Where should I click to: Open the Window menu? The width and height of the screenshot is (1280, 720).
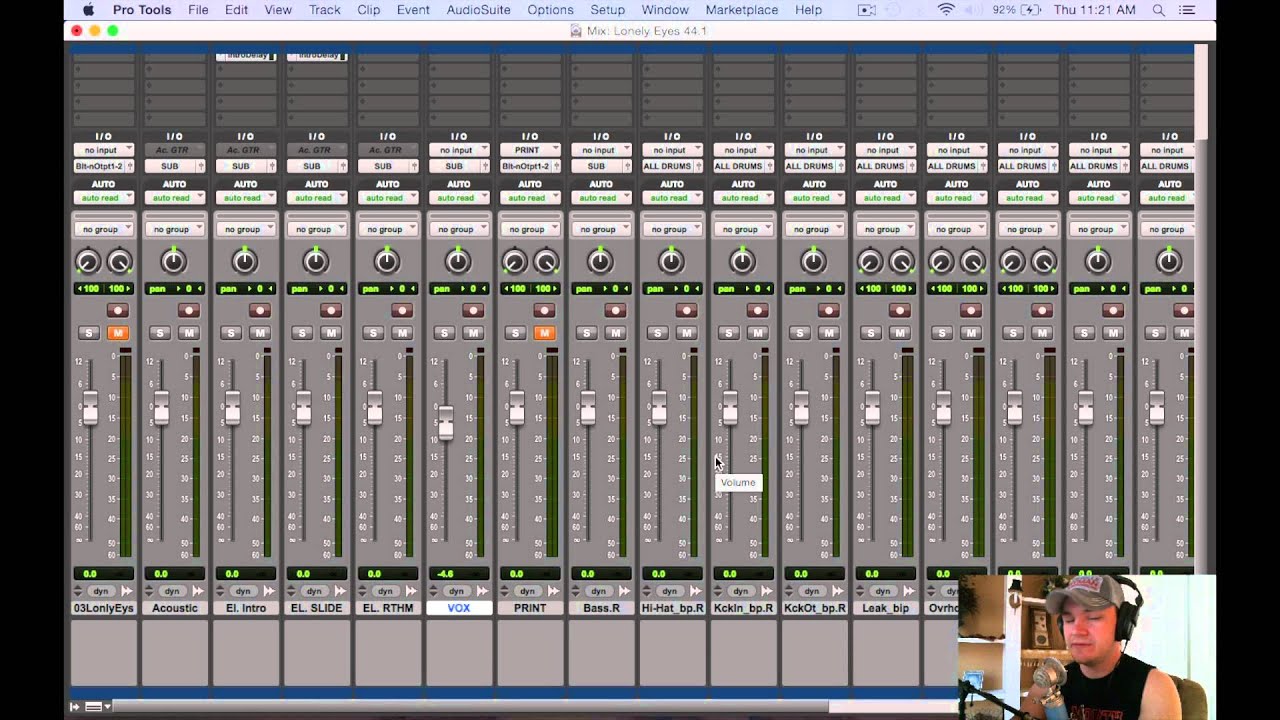665,10
